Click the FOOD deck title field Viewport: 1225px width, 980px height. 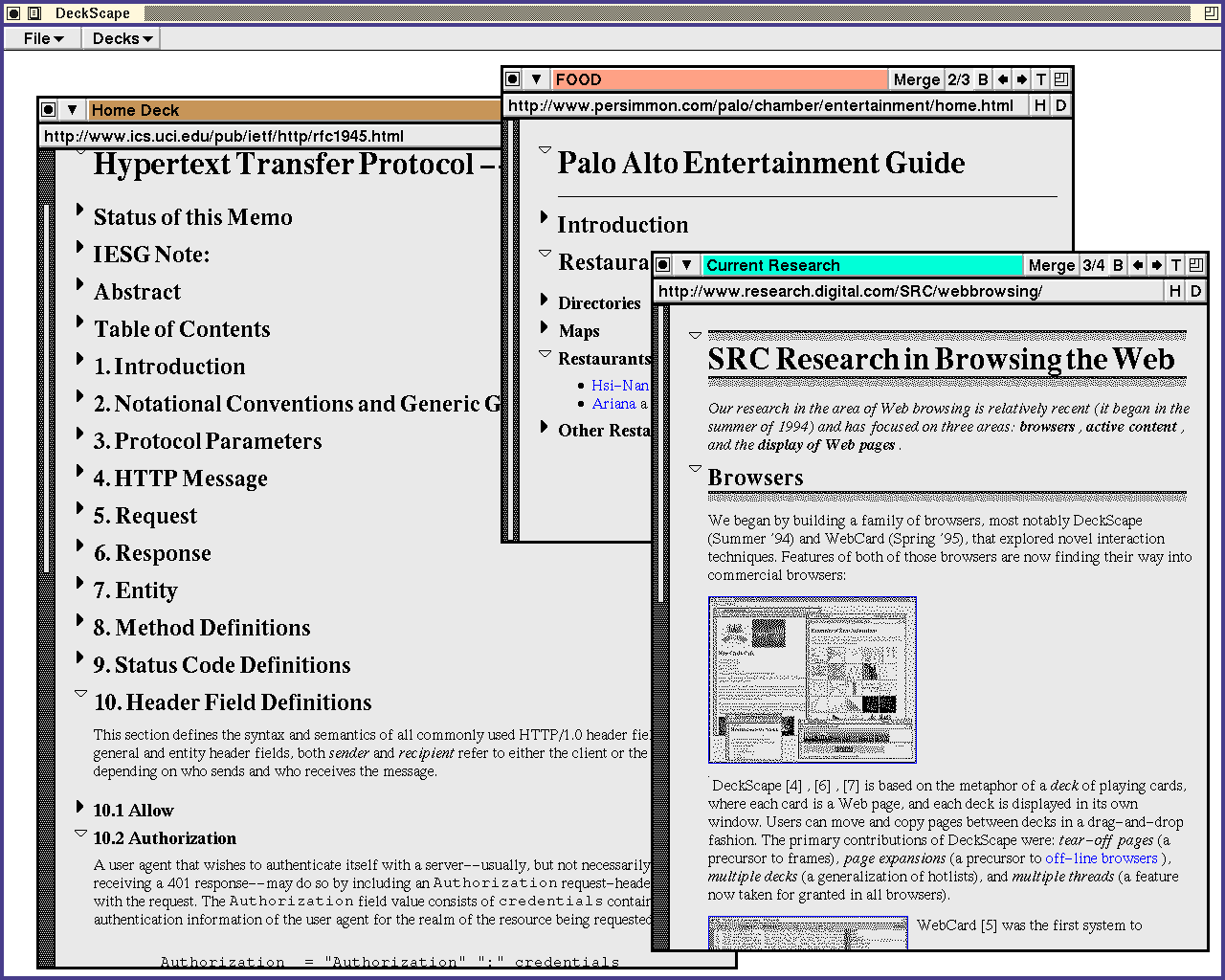point(720,79)
